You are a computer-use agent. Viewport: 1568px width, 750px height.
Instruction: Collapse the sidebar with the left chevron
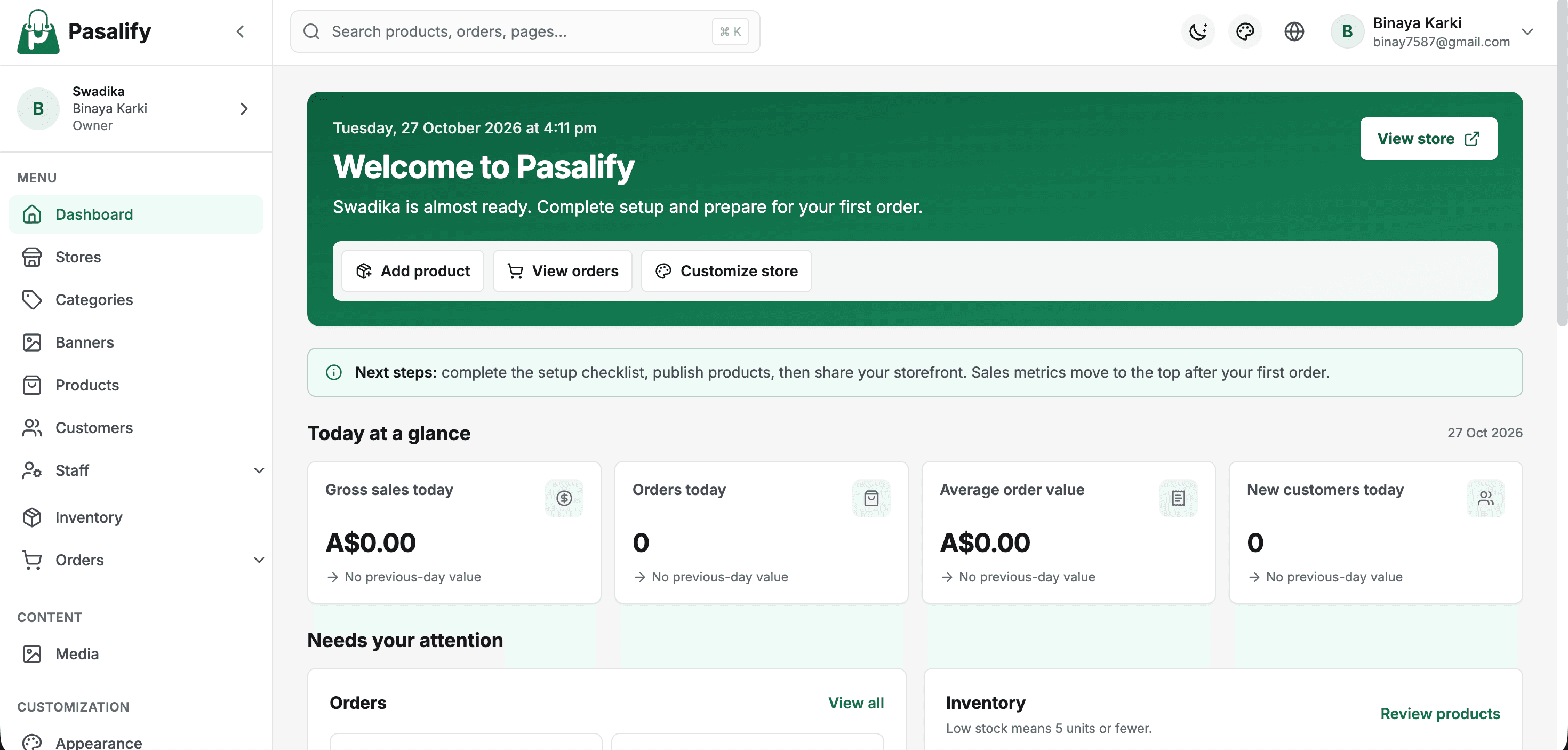pos(241,31)
